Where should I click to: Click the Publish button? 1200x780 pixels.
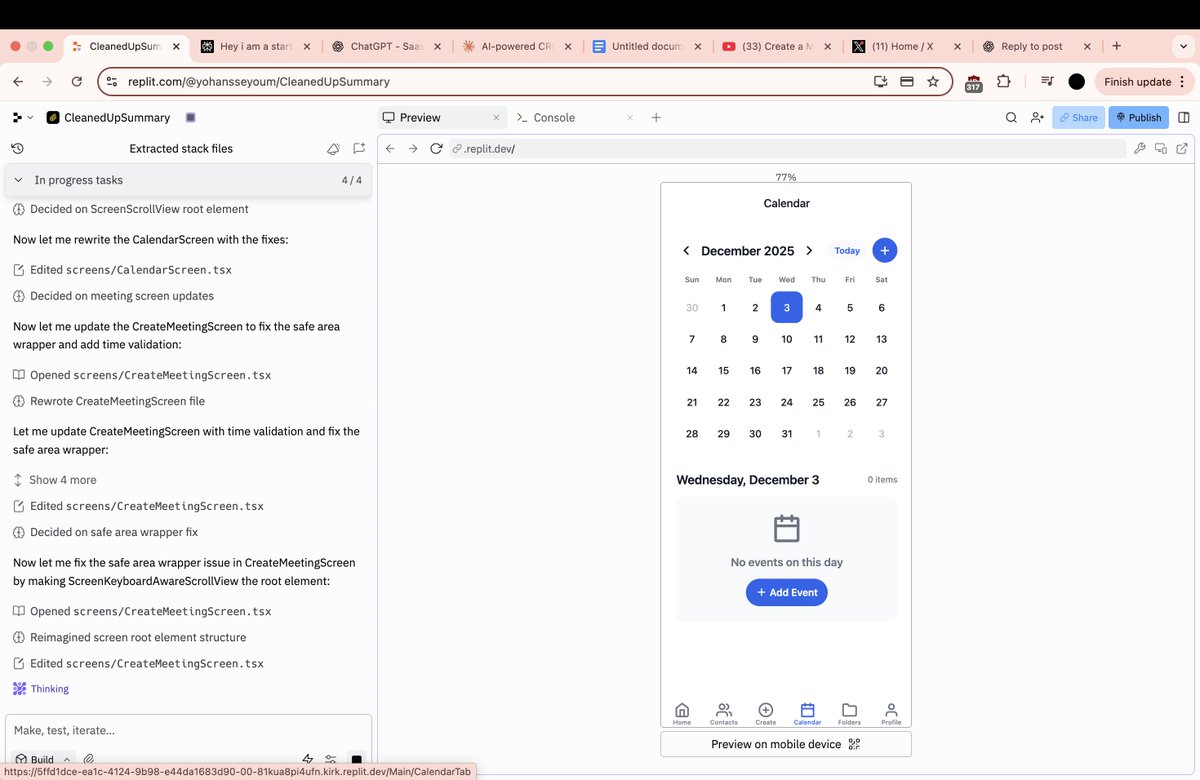pos(1138,117)
